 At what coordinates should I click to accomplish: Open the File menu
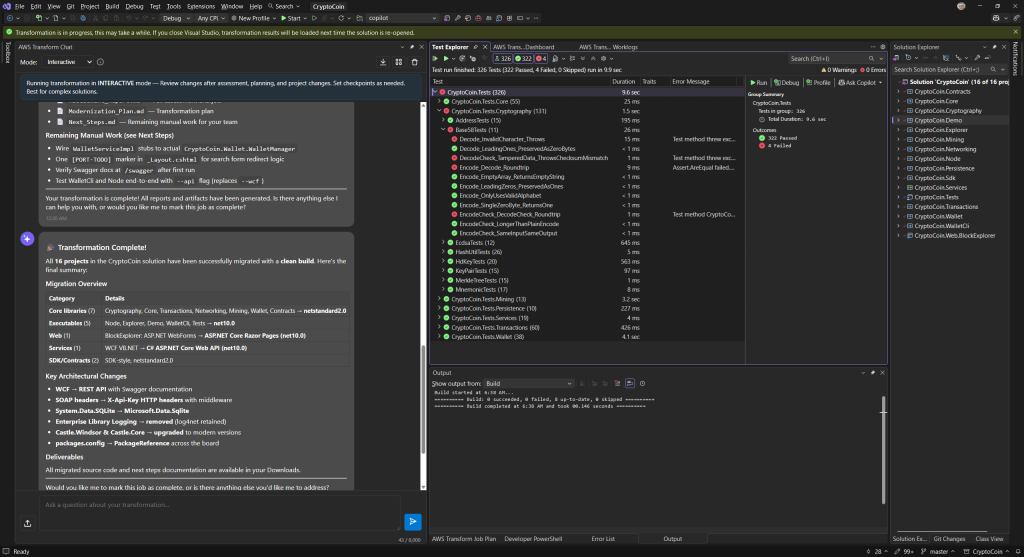click(x=20, y=7)
